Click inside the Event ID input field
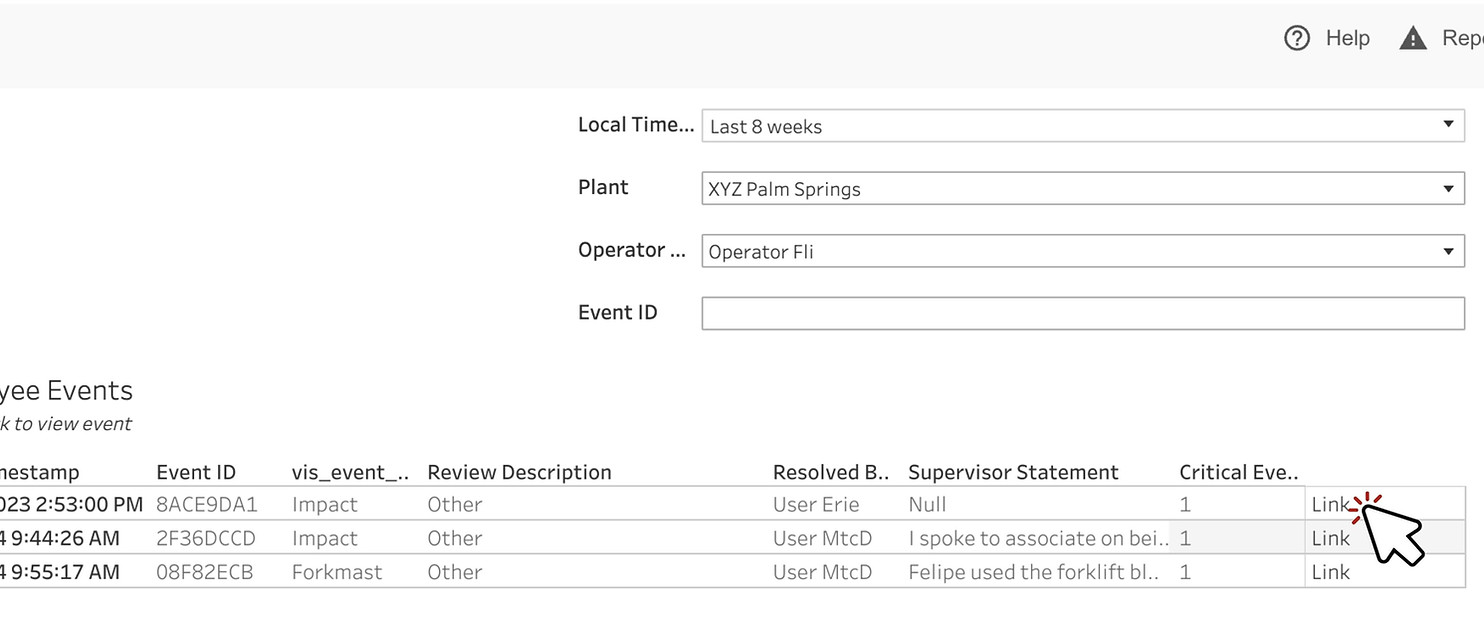Image resolution: width=1484 pixels, height=640 pixels. tap(1083, 313)
